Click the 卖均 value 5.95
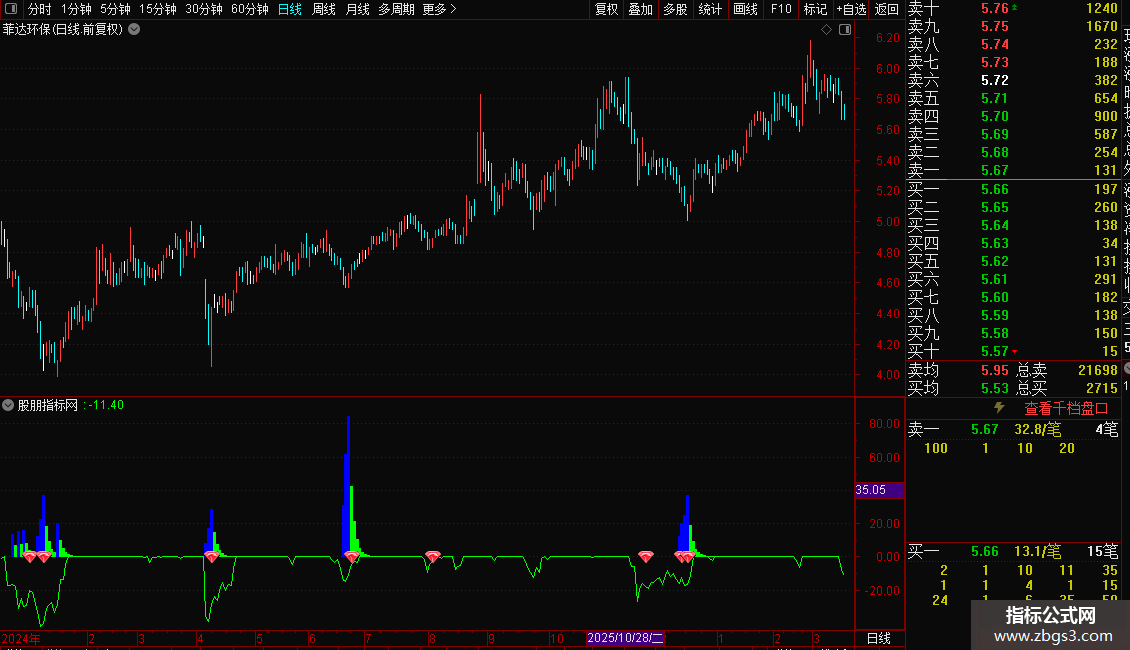 995,370
